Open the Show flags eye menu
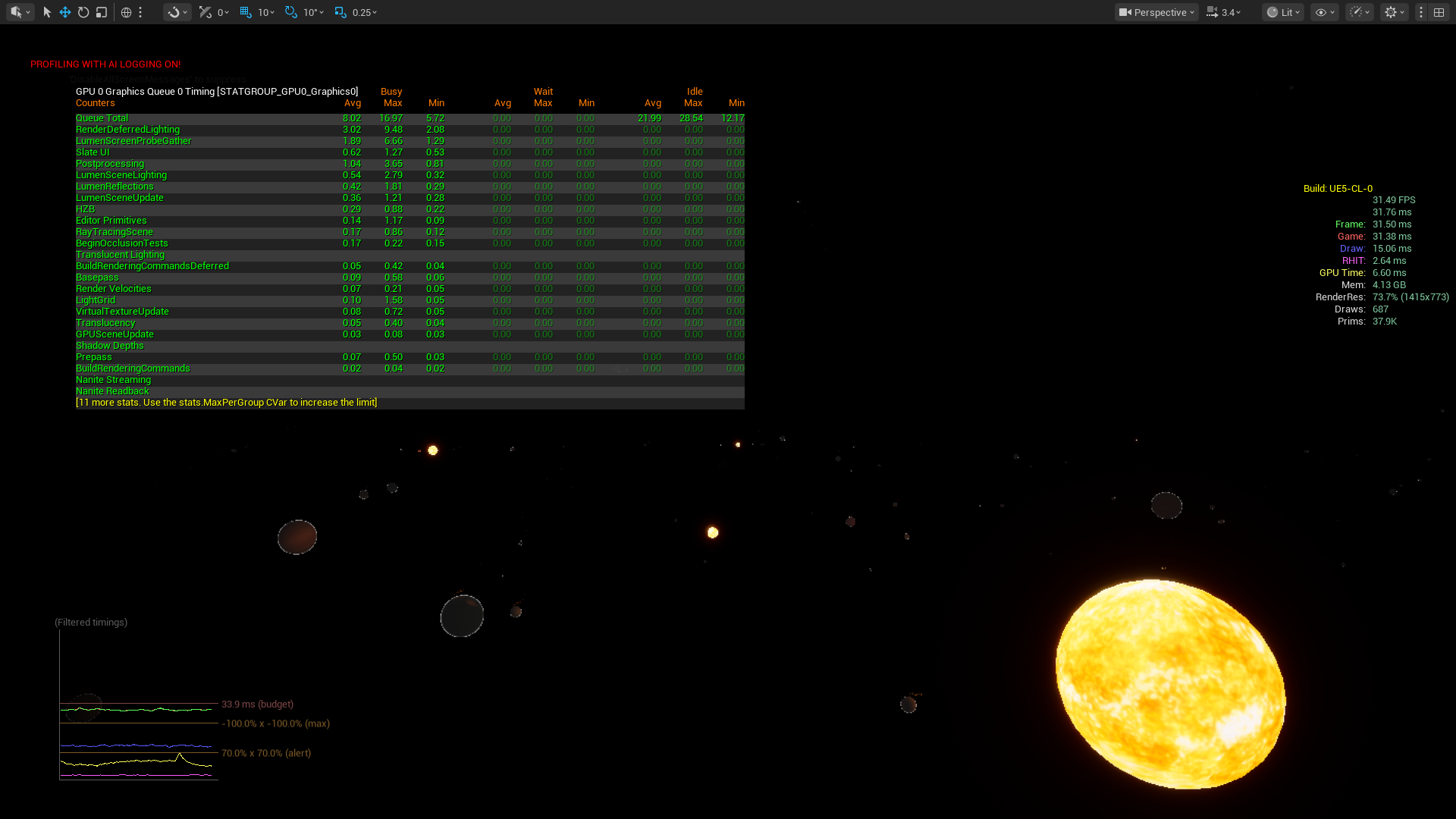The height and width of the screenshot is (819, 1456). (1324, 12)
